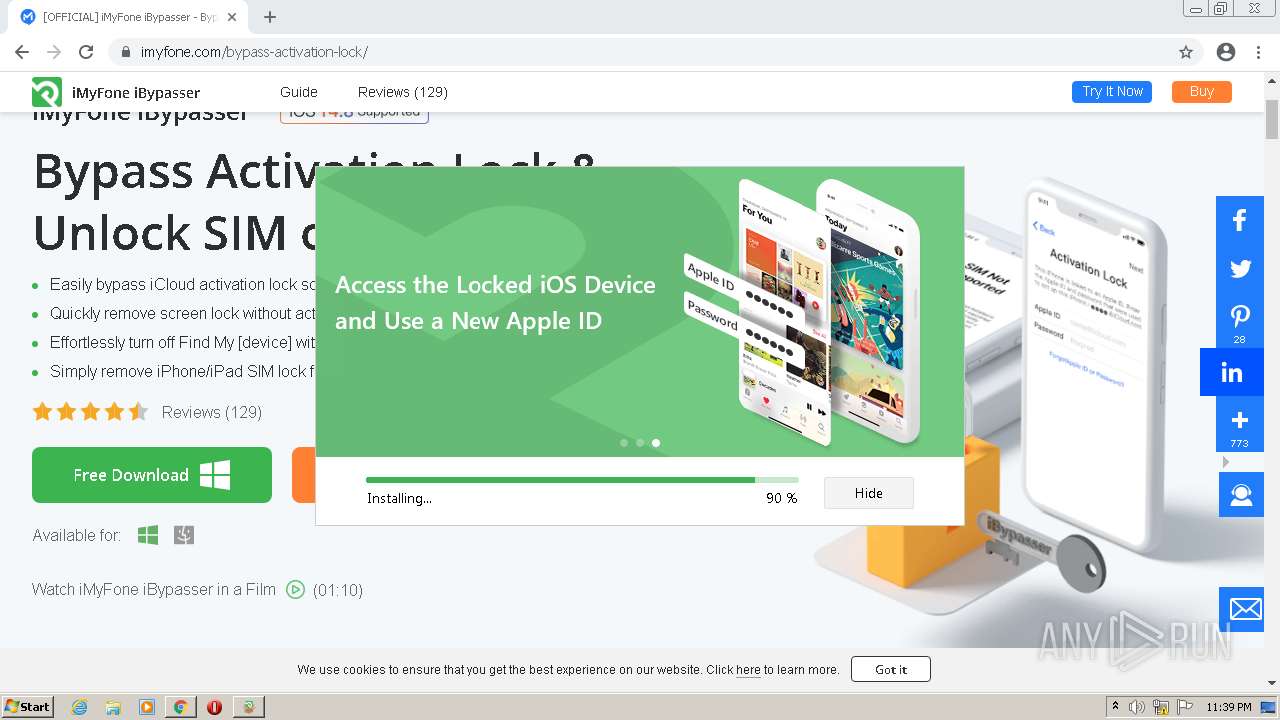The image size is (1280, 720).
Task: Open Chrome's three-dot menu
Action: pyautogui.click(x=1258, y=52)
